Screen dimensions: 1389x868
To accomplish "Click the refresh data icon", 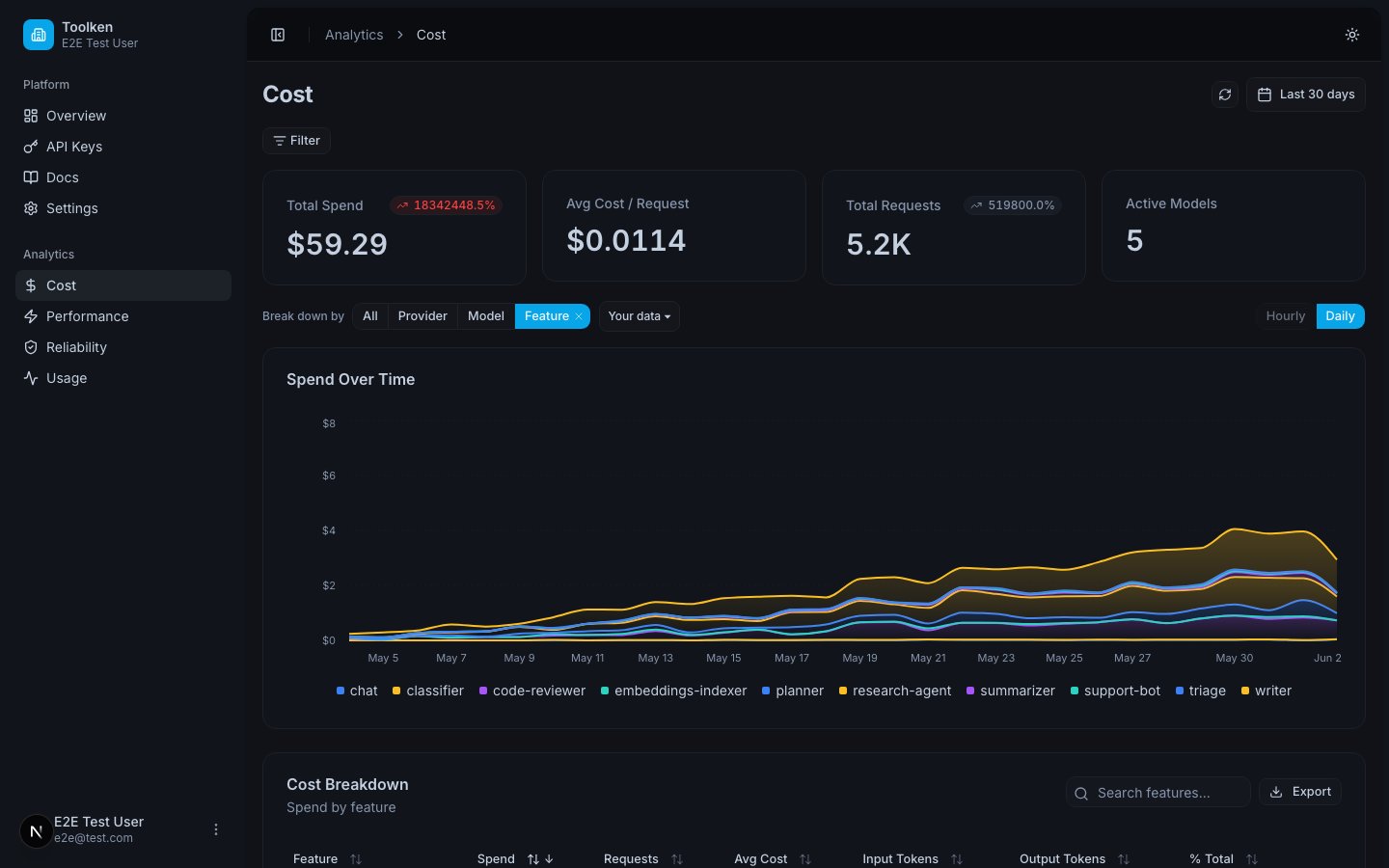I will [x=1225, y=95].
